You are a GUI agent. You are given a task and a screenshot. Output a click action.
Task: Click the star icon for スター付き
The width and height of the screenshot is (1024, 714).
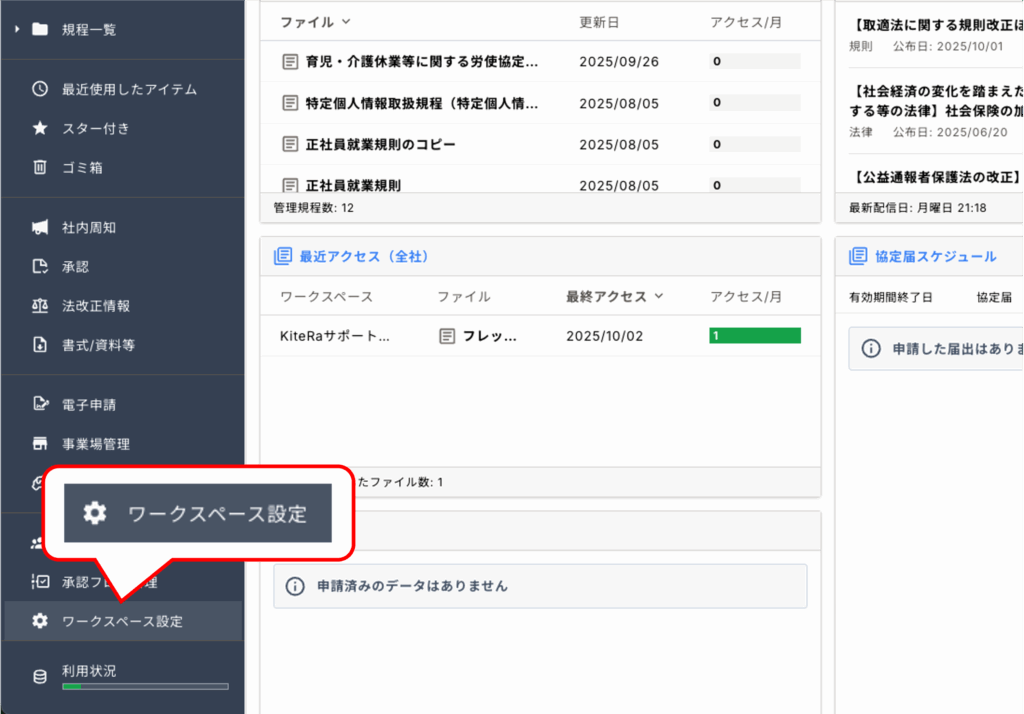[x=40, y=128]
